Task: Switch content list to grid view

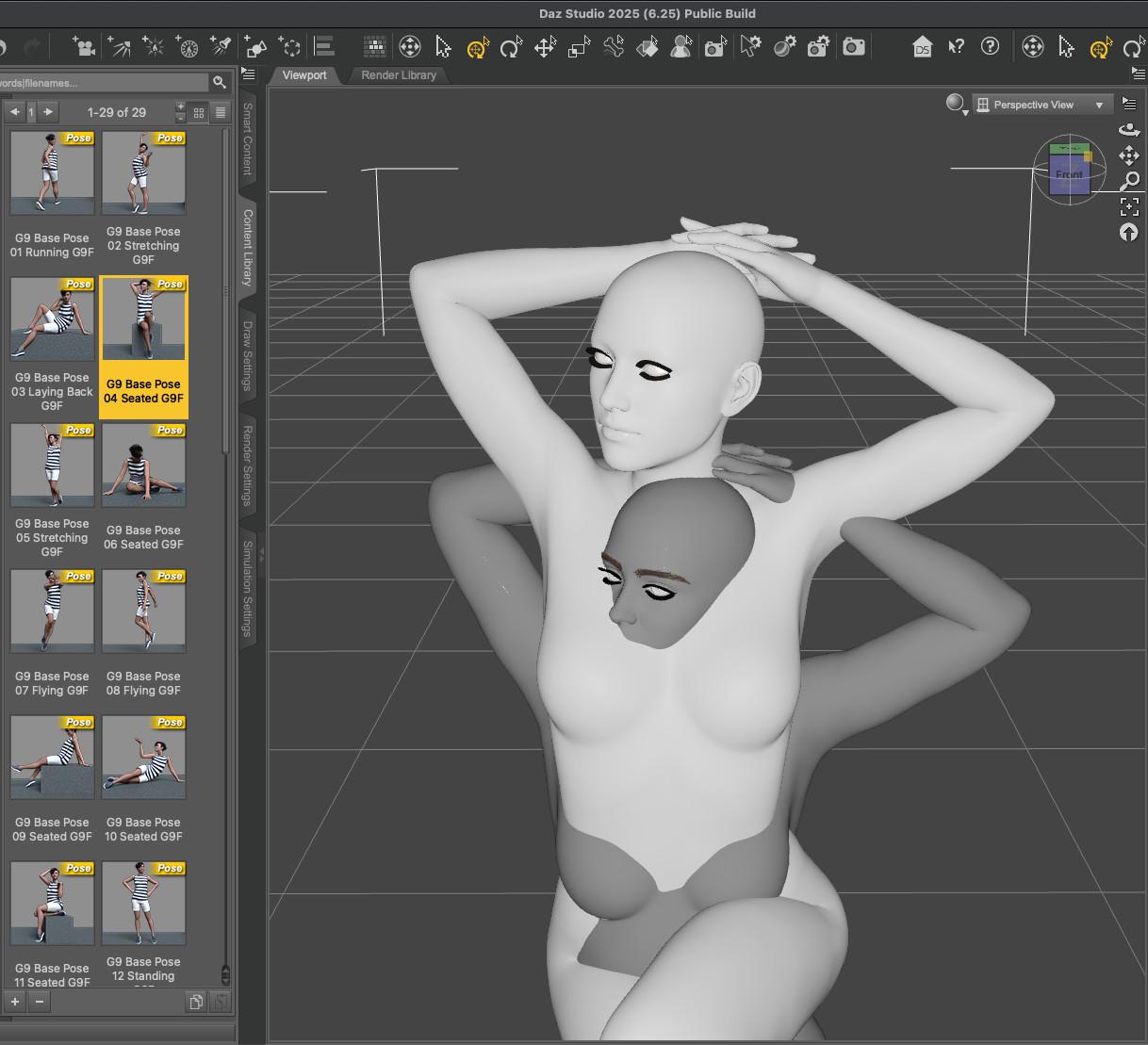Action: 199,112
